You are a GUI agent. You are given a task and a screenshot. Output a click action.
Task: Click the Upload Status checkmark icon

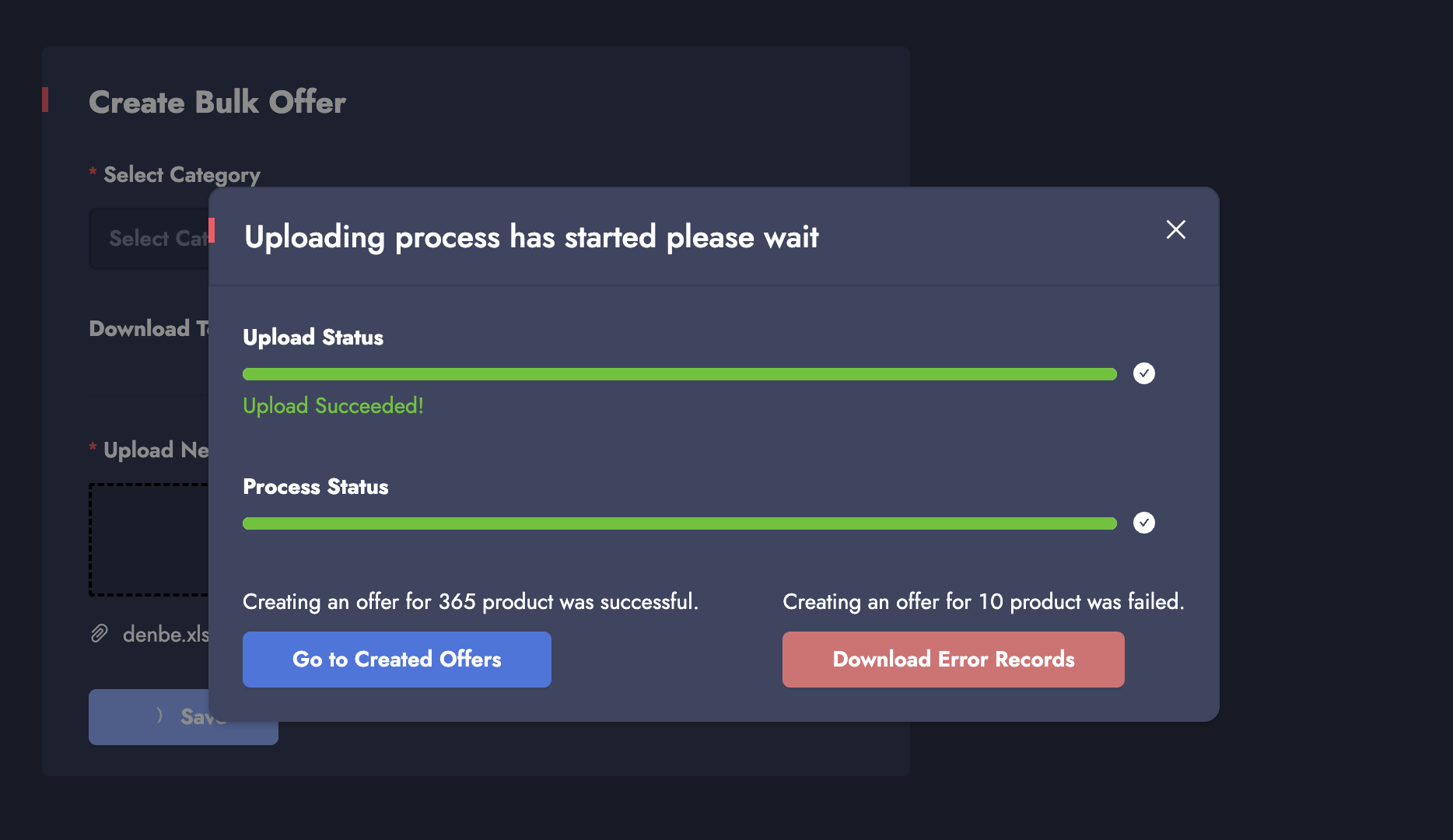pos(1143,373)
